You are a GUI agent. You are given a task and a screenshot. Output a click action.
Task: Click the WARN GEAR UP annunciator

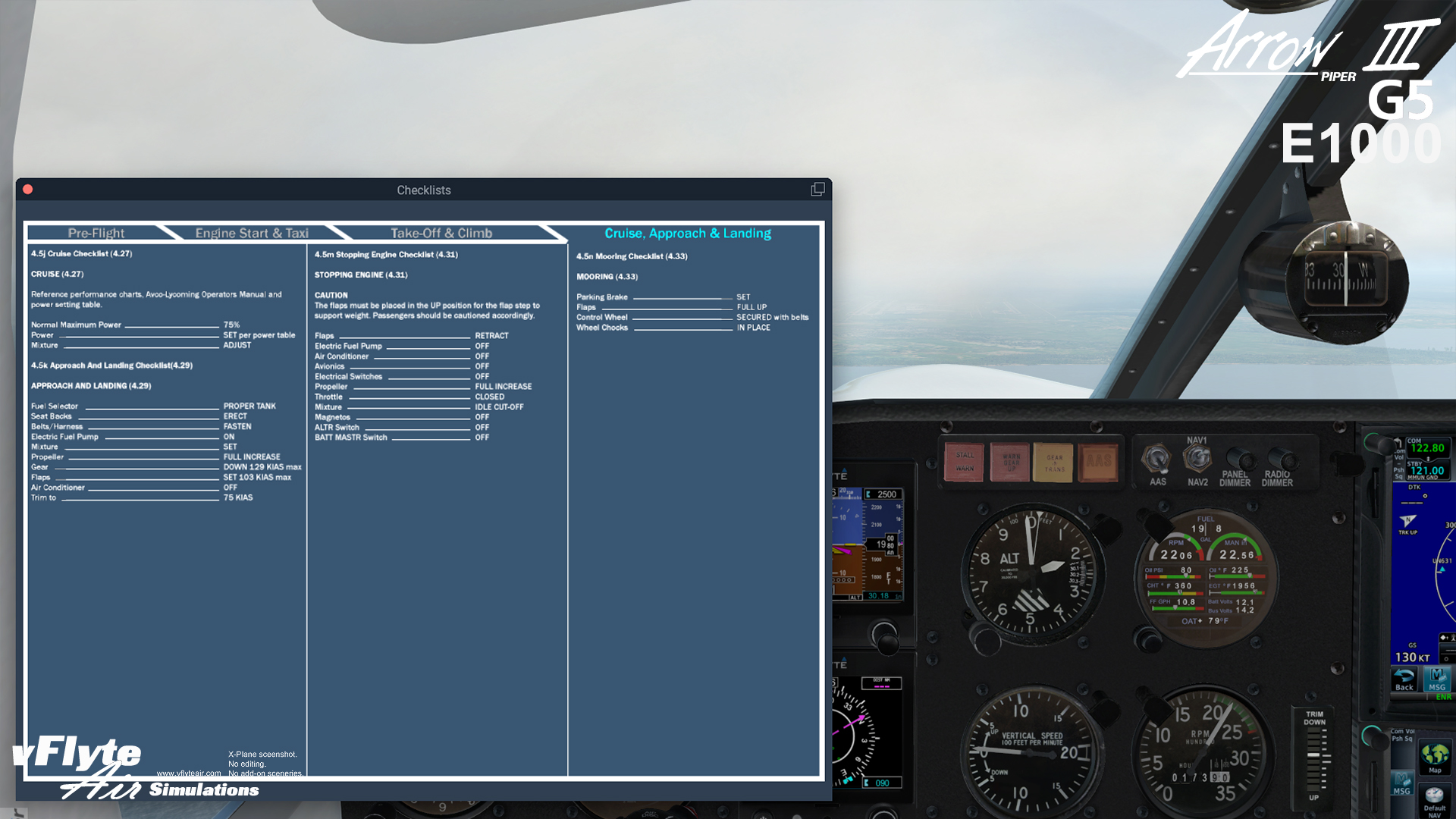tap(1011, 462)
